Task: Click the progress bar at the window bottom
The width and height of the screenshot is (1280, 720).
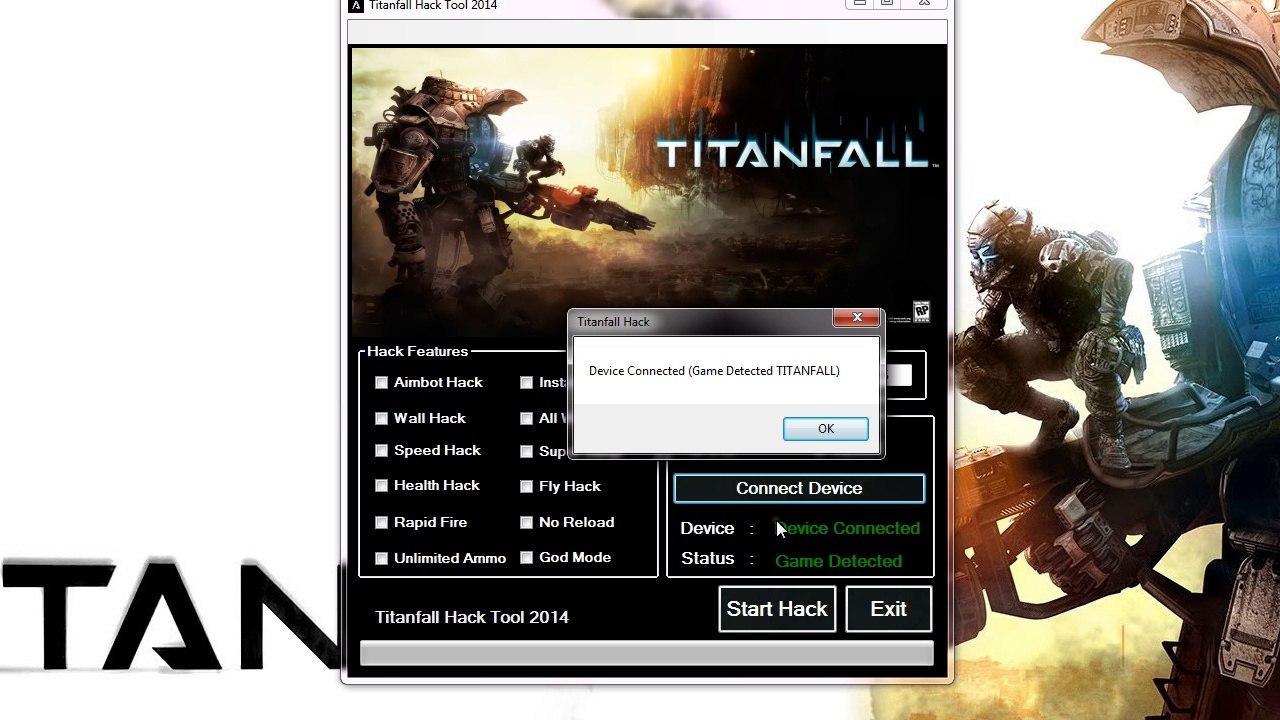Action: click(x=647, y=654)
